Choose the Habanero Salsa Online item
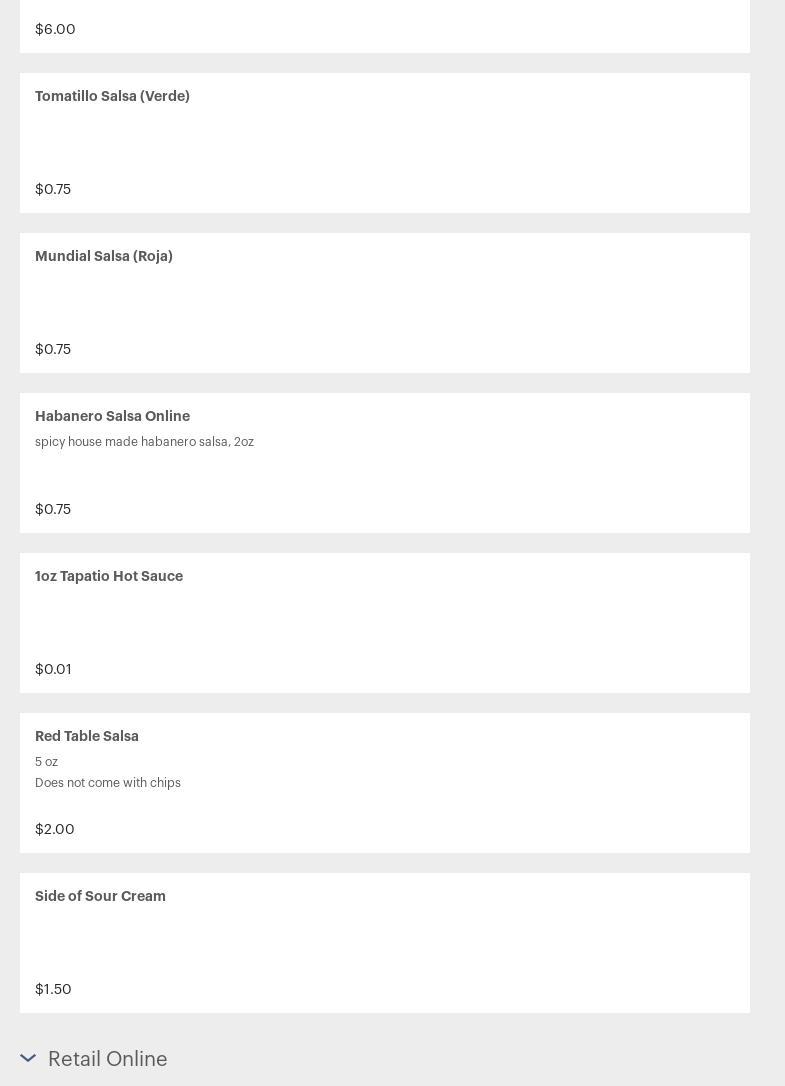 [112, 416]
